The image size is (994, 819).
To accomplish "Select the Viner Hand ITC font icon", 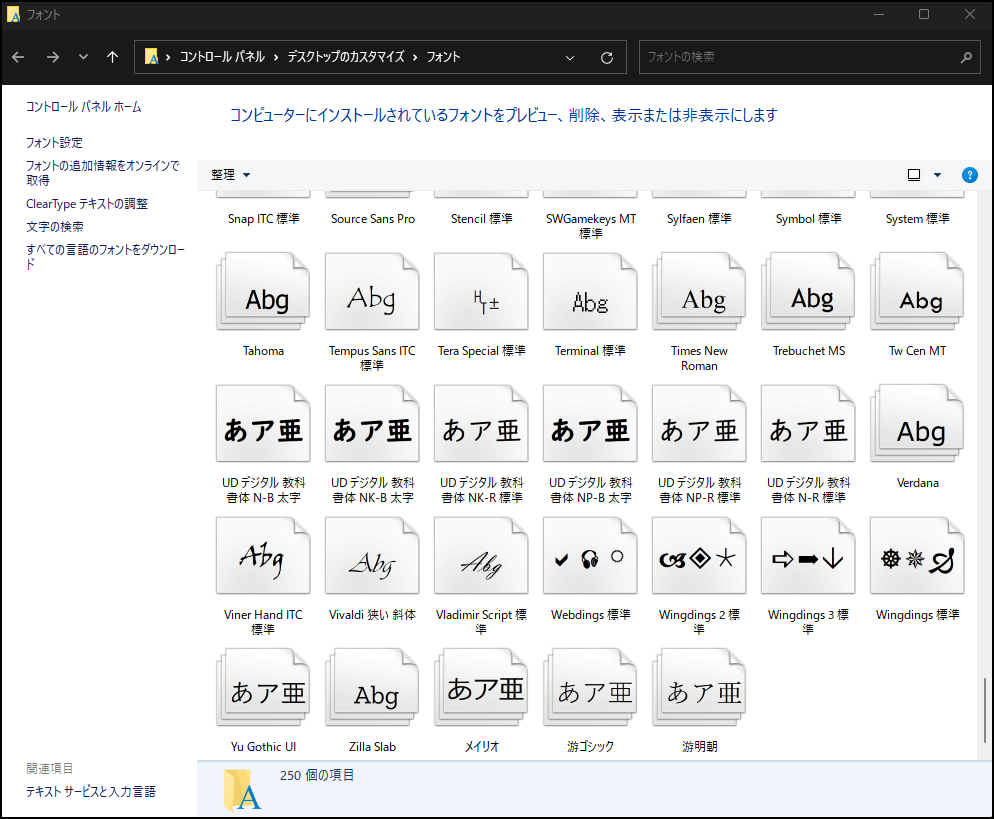I will point(263,556).
